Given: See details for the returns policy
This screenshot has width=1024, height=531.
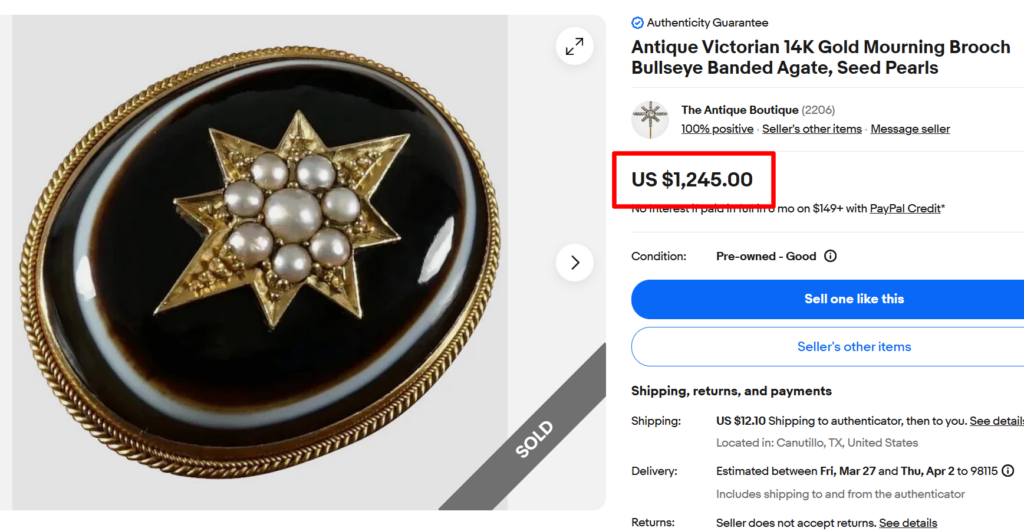Looking at the screenshot, I should click(907, 523).
